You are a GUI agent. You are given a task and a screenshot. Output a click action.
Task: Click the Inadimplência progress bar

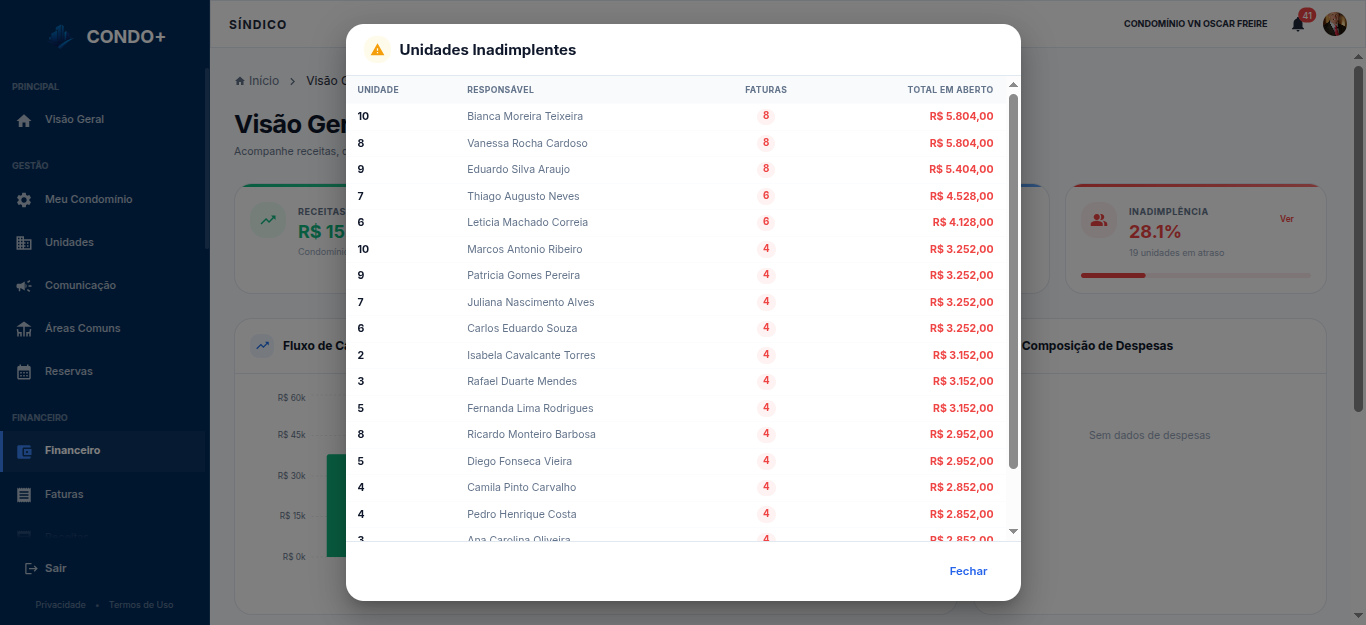(x=1196, y=275)
